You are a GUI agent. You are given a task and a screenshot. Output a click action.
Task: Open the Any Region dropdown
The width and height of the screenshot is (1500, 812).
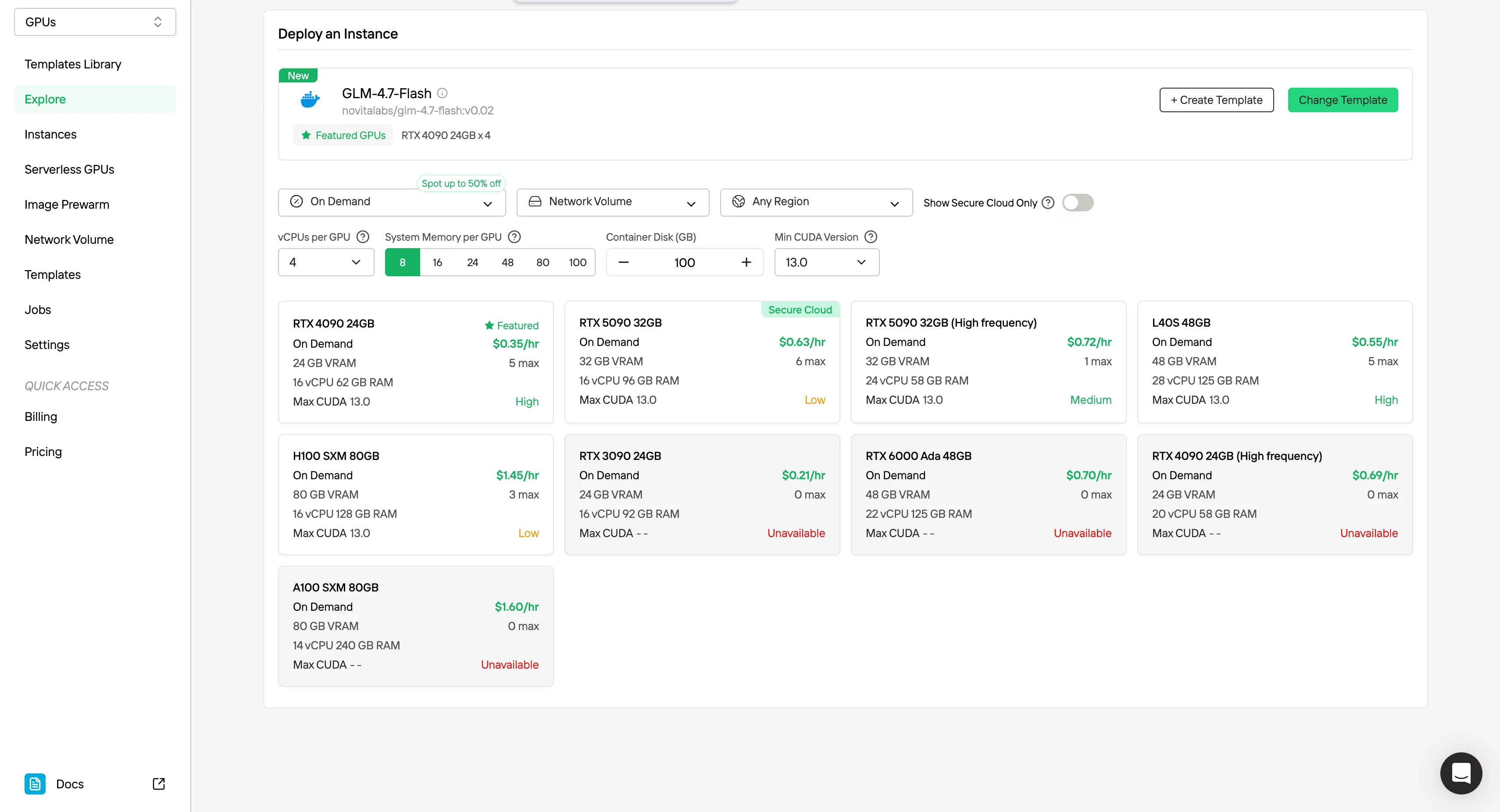click(x=816, y=203)
